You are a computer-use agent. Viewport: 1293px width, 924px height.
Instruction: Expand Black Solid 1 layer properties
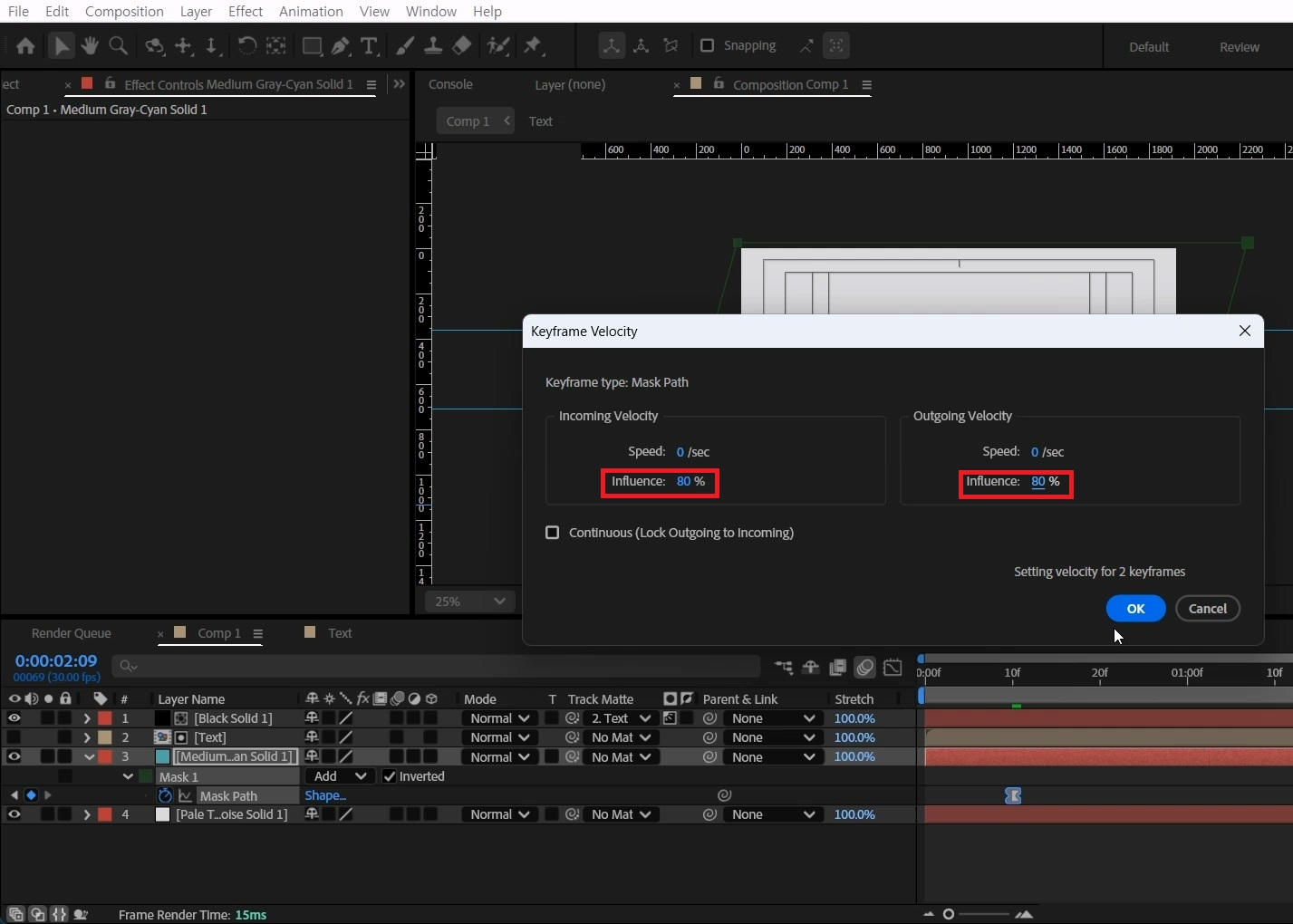coord(87,718)
